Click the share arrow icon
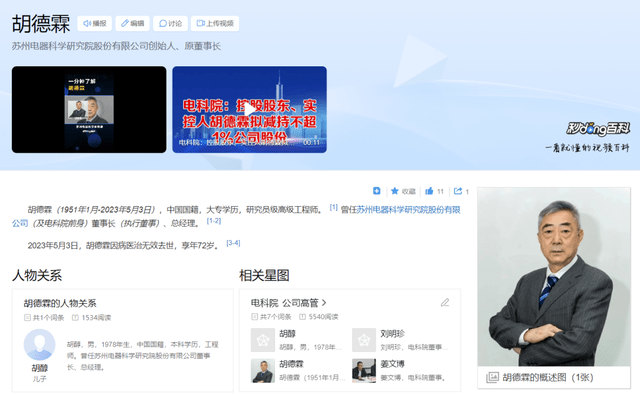The height and width of the screenshot is (395, 640). pos(458,191)
